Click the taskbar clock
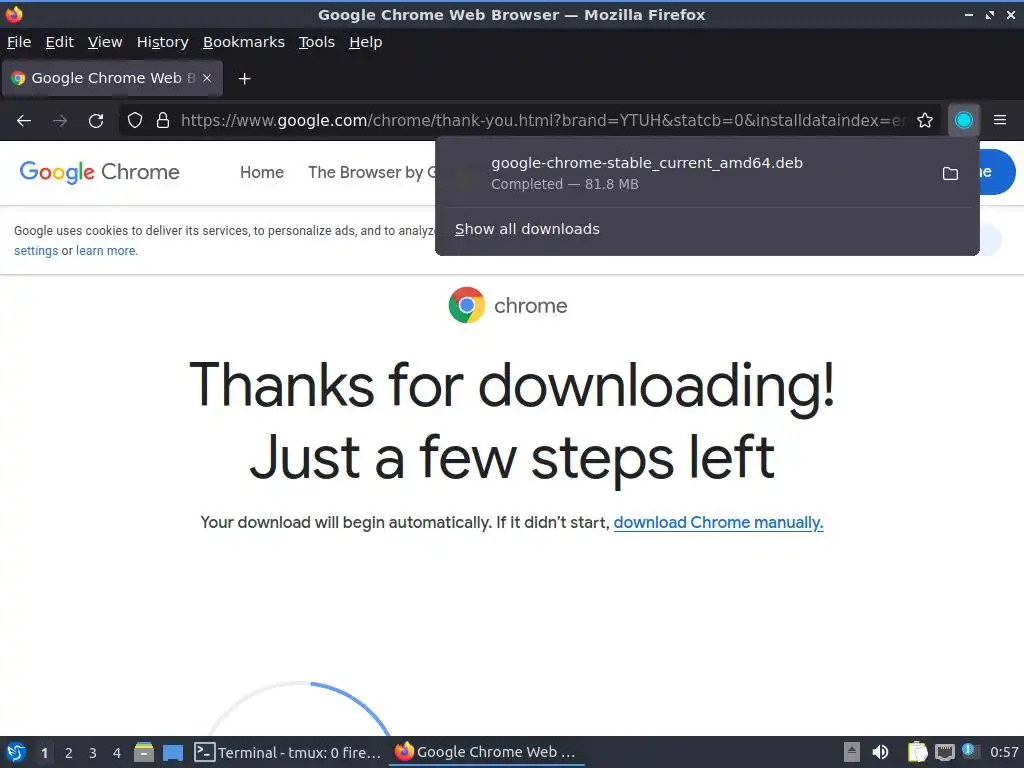 pyautogui.click(x=1004, y=752)
